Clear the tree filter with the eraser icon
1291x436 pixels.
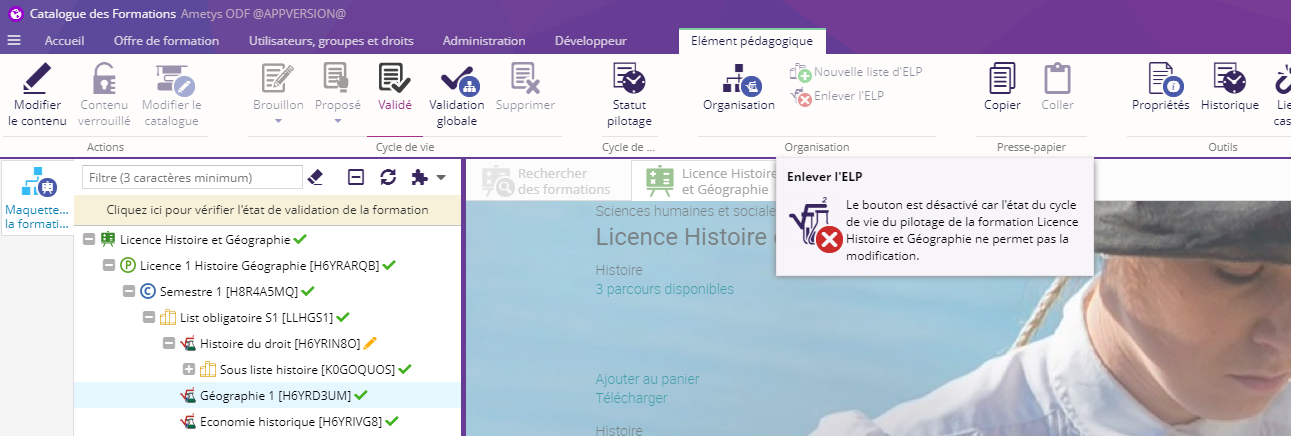point(315,177)
